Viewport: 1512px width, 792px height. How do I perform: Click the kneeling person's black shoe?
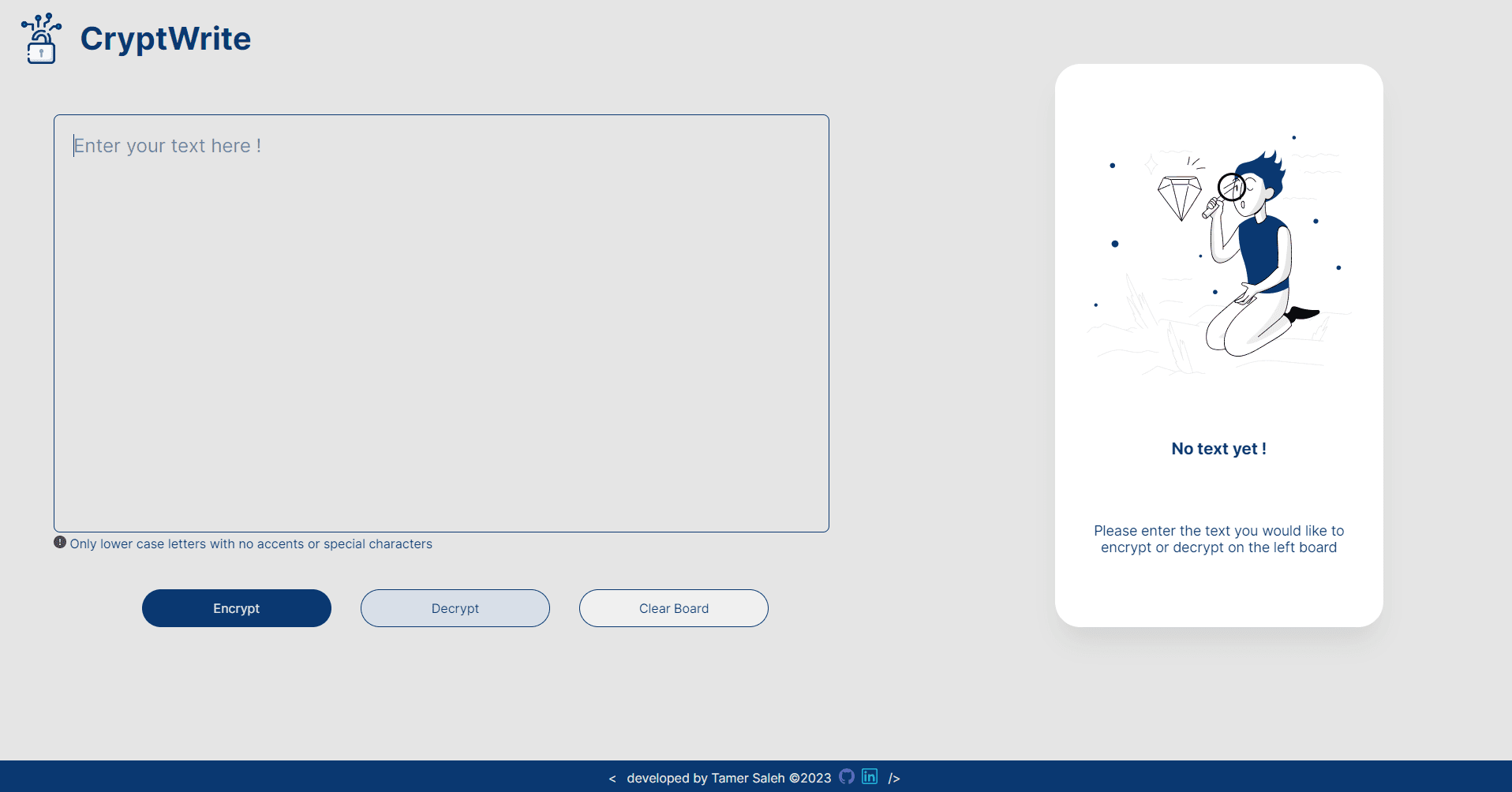tap(1304, 314)
